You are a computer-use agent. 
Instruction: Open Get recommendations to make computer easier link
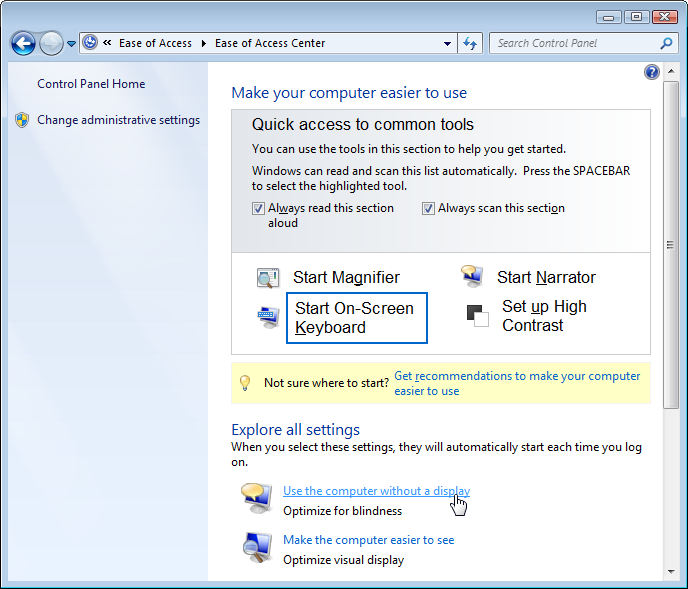click(x=517, y=383)
